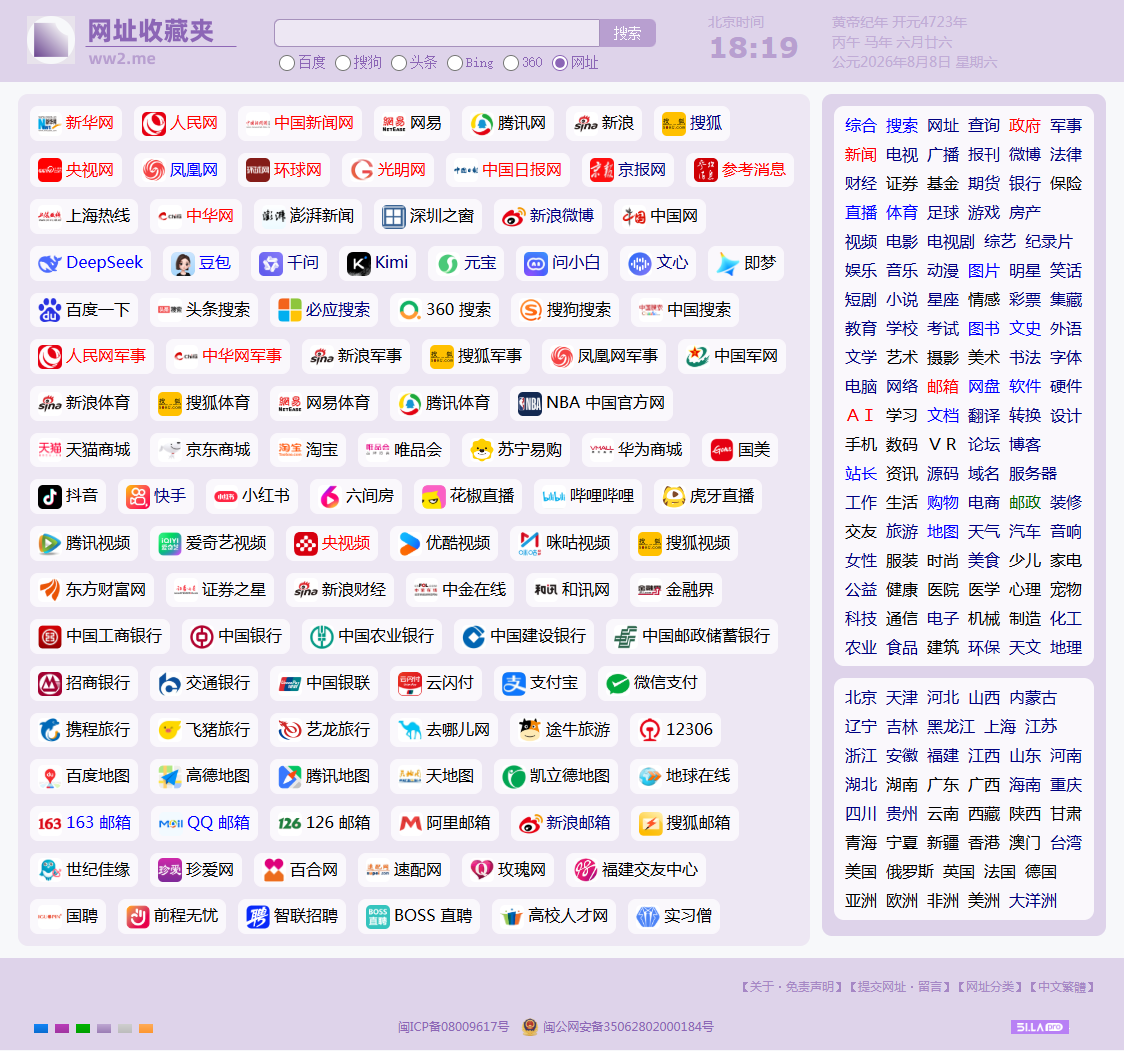Open the DeepSeek whale icon

point(49,264)
